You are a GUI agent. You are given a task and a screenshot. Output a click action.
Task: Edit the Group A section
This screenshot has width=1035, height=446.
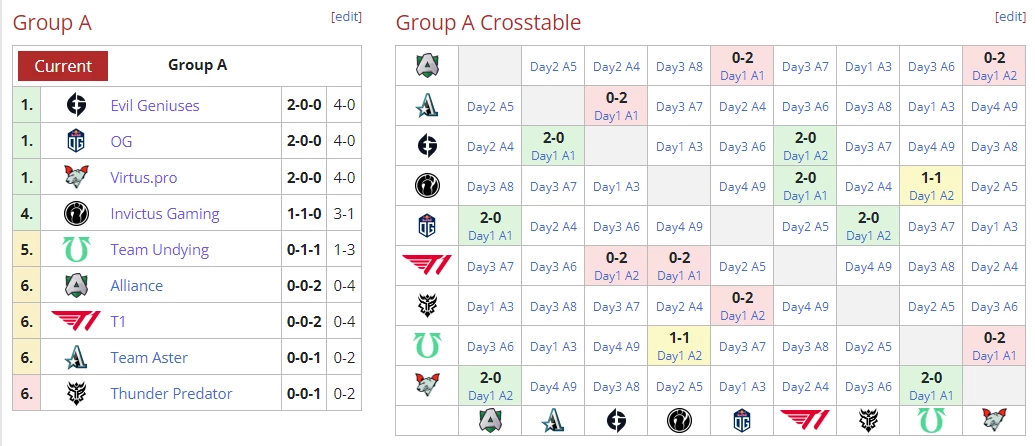[x=346, y=17]
